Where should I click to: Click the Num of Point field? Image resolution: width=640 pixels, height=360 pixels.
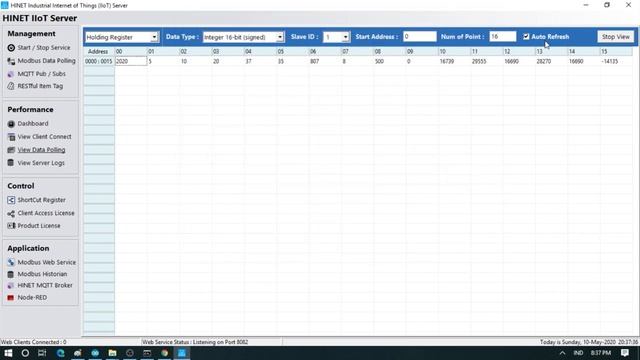click(502, 37)
